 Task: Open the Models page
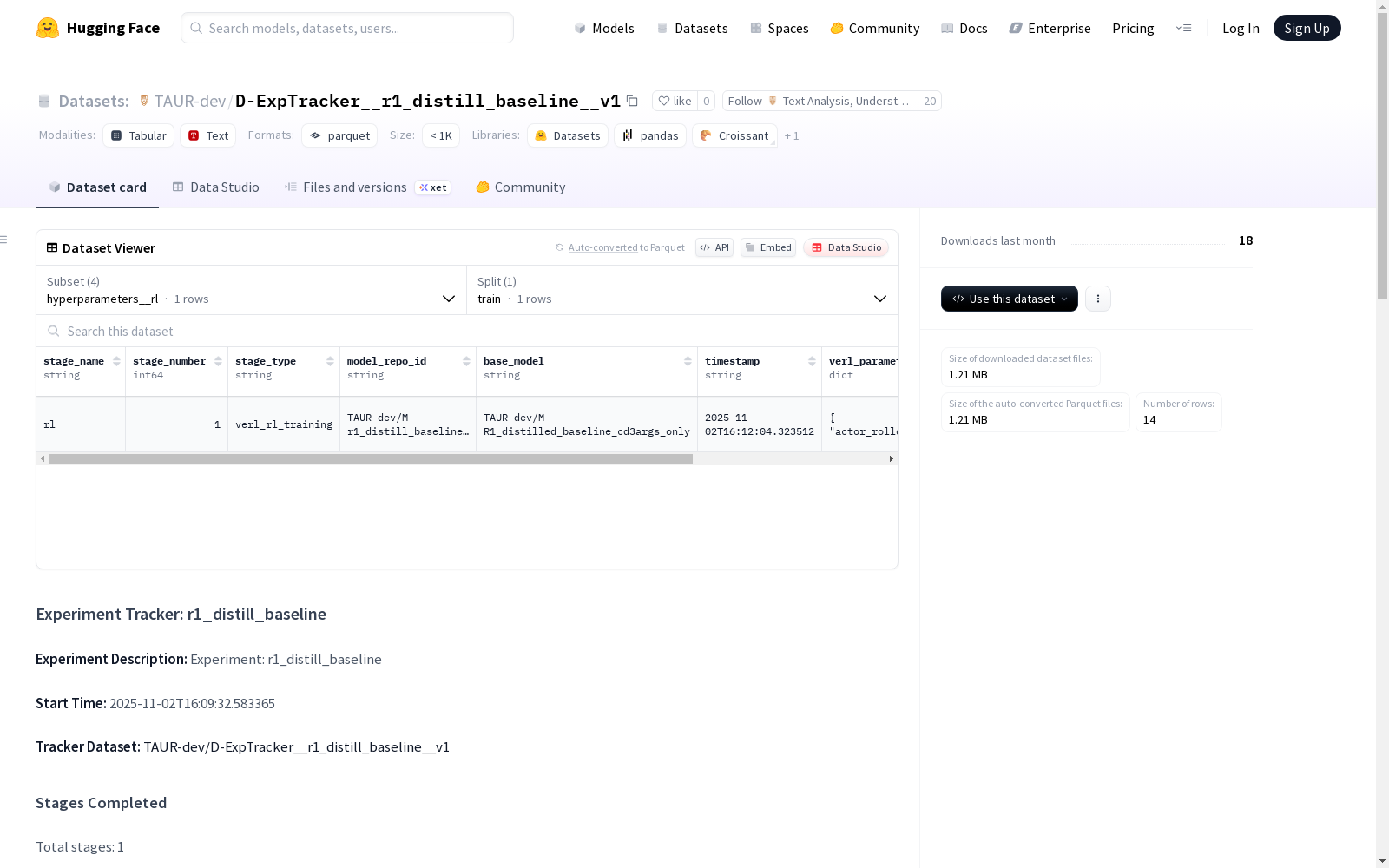604,28
